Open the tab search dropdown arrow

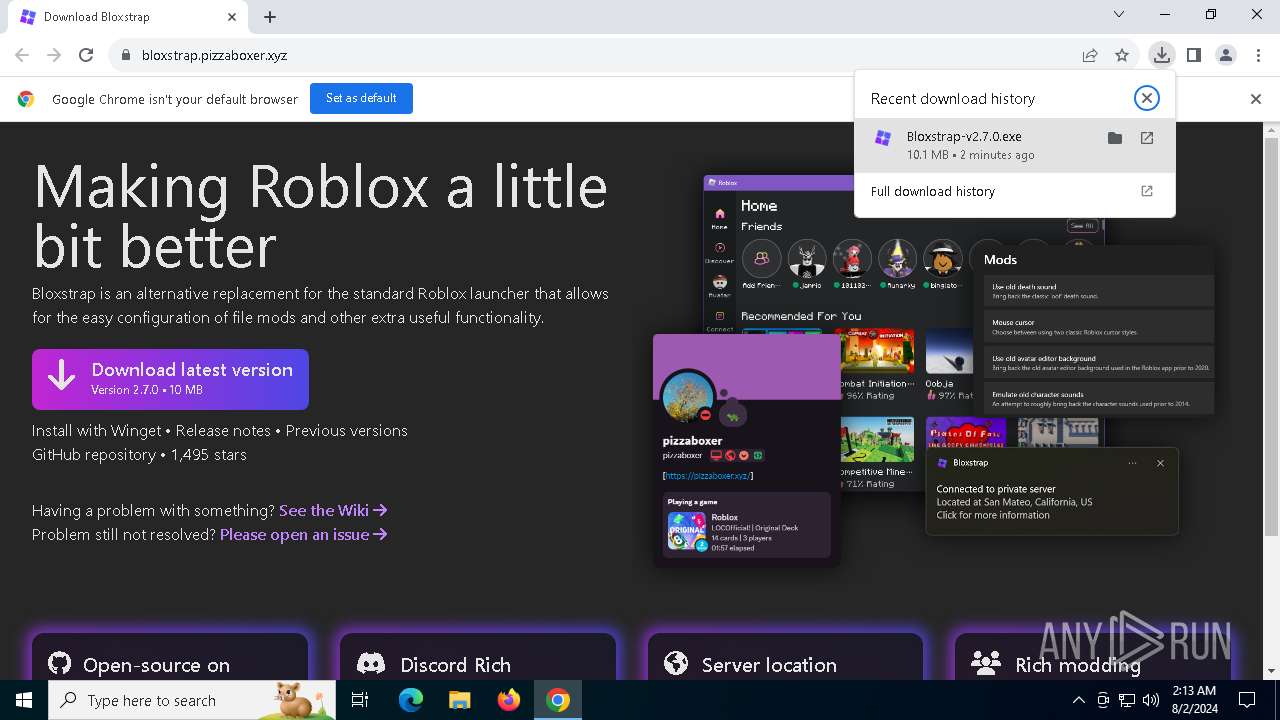(1119, 14)
